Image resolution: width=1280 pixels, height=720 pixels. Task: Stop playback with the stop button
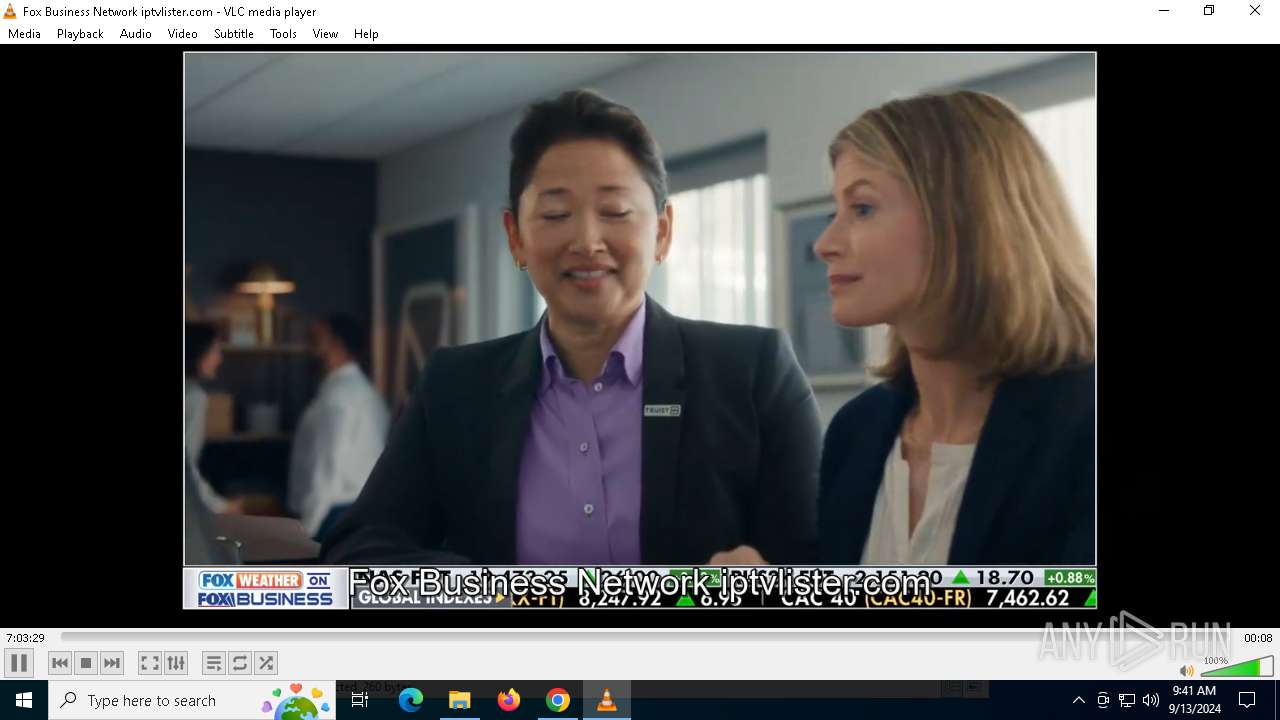[86, 663]
